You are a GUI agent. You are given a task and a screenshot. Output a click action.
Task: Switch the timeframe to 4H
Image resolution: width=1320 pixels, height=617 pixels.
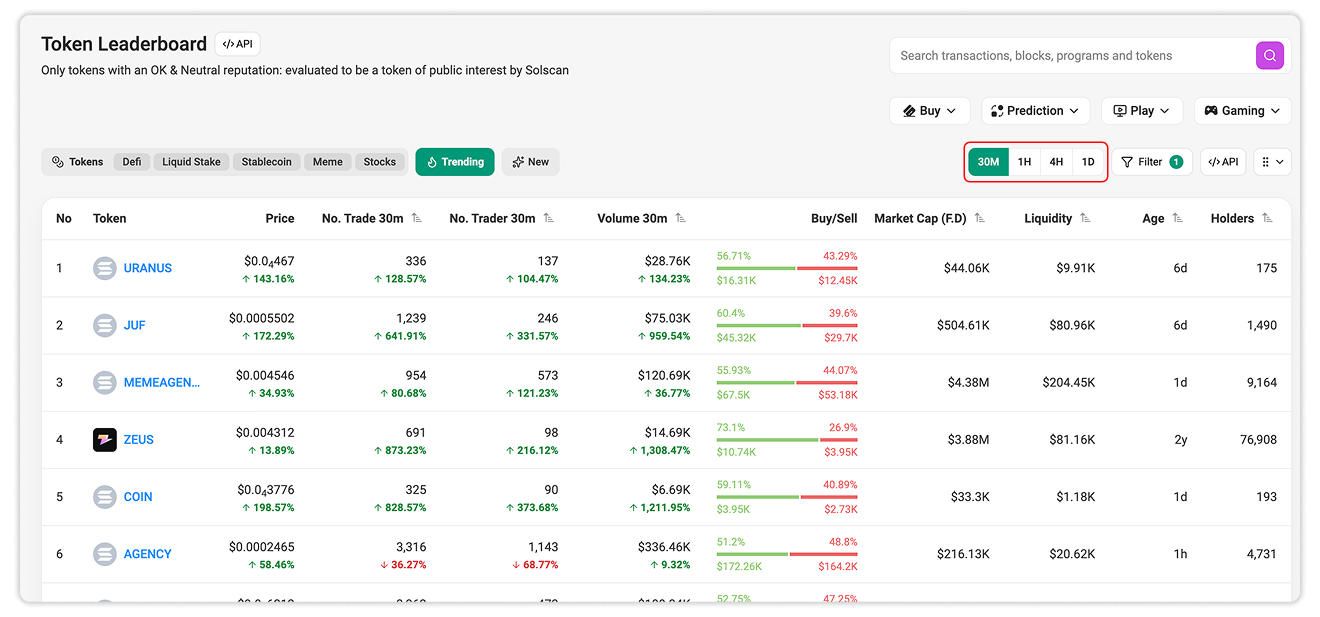[1056, 162]
